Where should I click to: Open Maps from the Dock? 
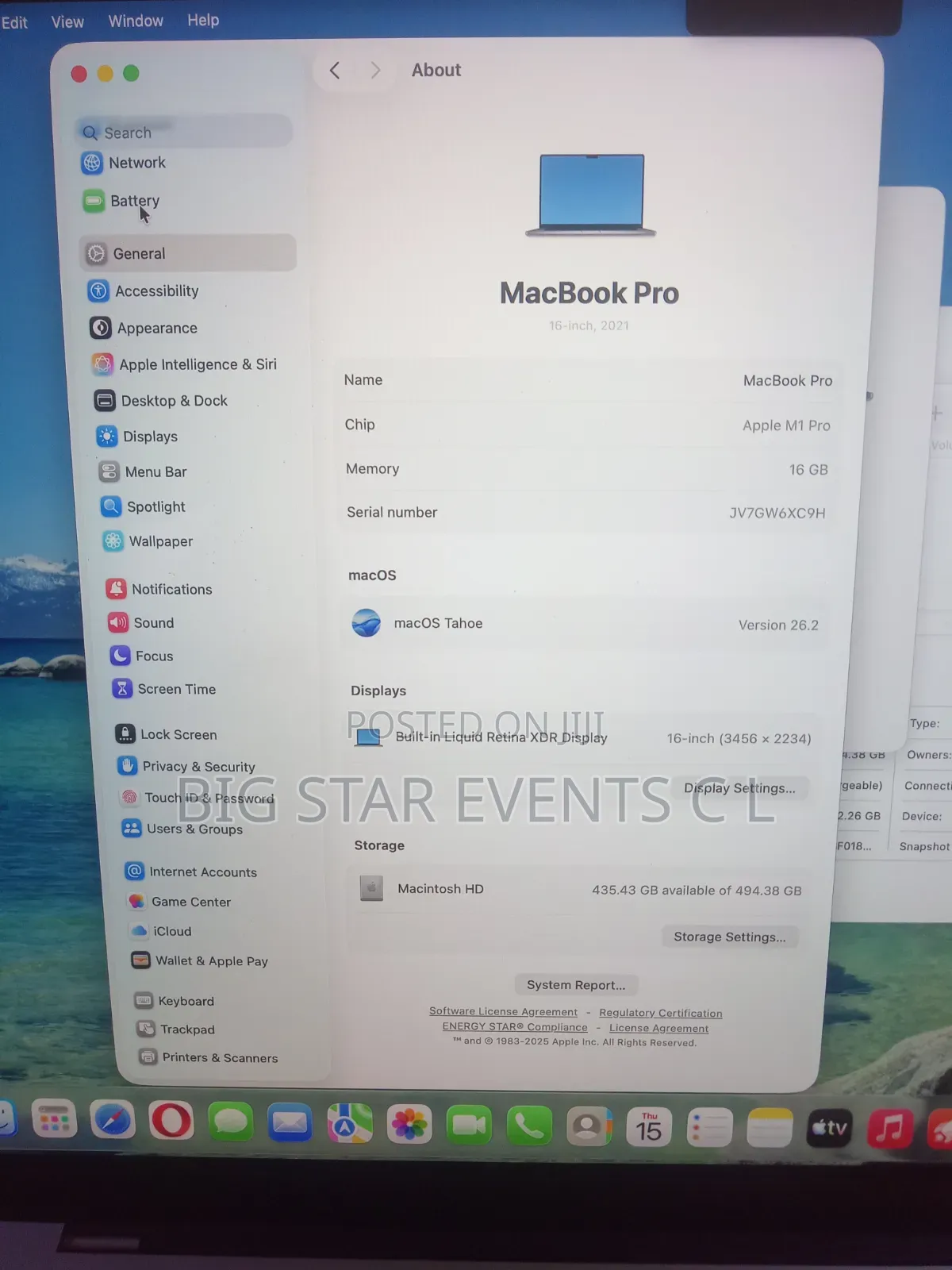point(349,1125)
